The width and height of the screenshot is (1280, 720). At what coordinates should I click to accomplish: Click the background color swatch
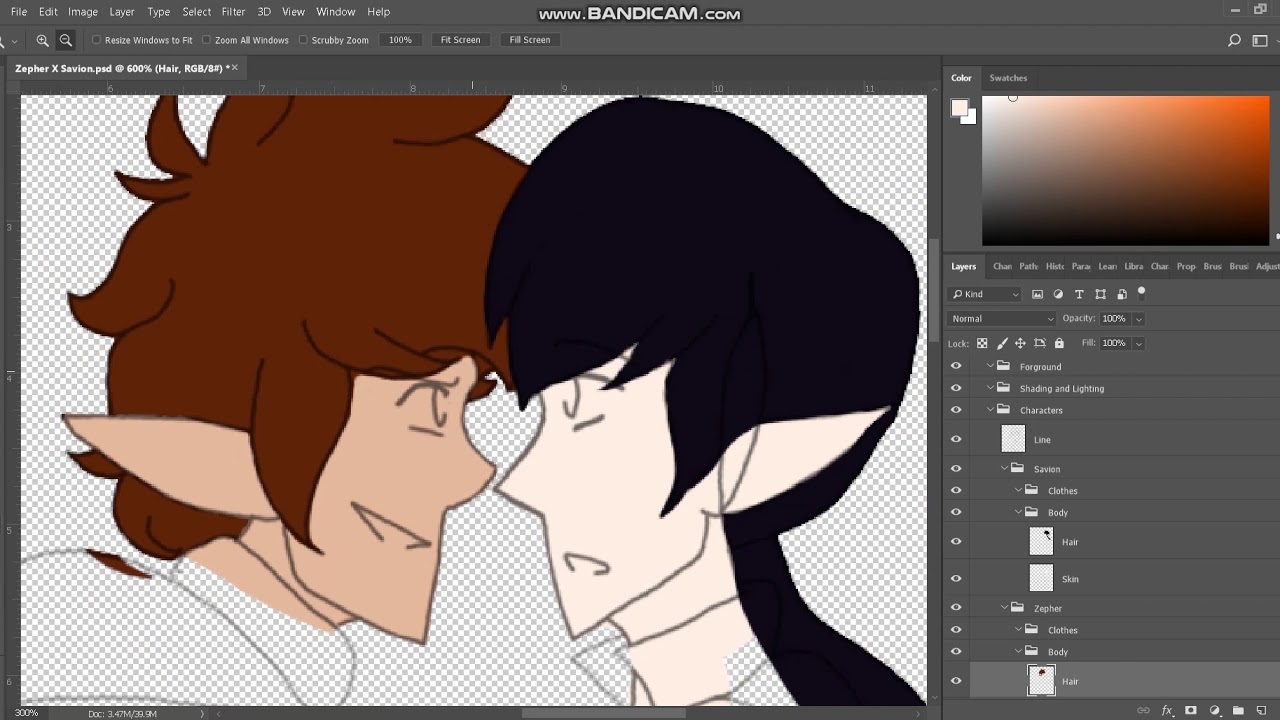click(x=971, y=119)
